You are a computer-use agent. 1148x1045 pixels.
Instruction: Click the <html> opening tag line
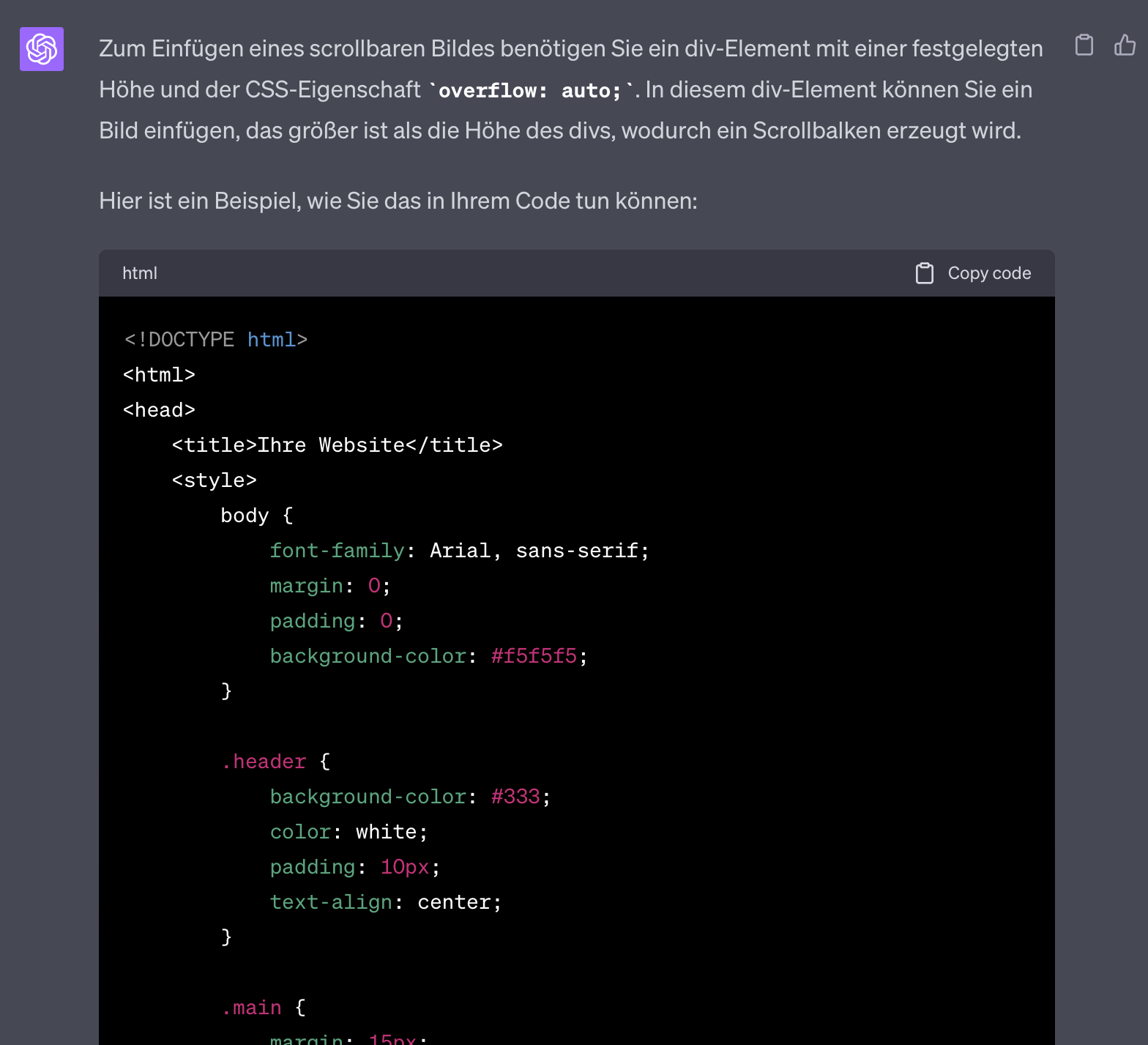tap(160, 375)
